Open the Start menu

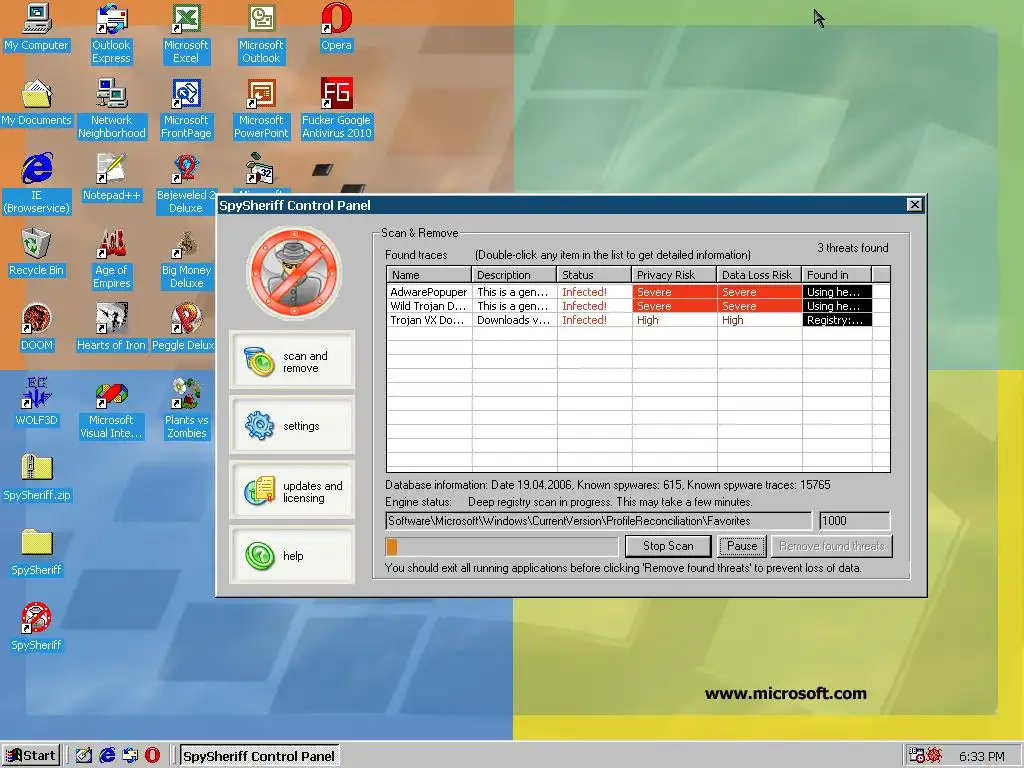pos(31,756)
